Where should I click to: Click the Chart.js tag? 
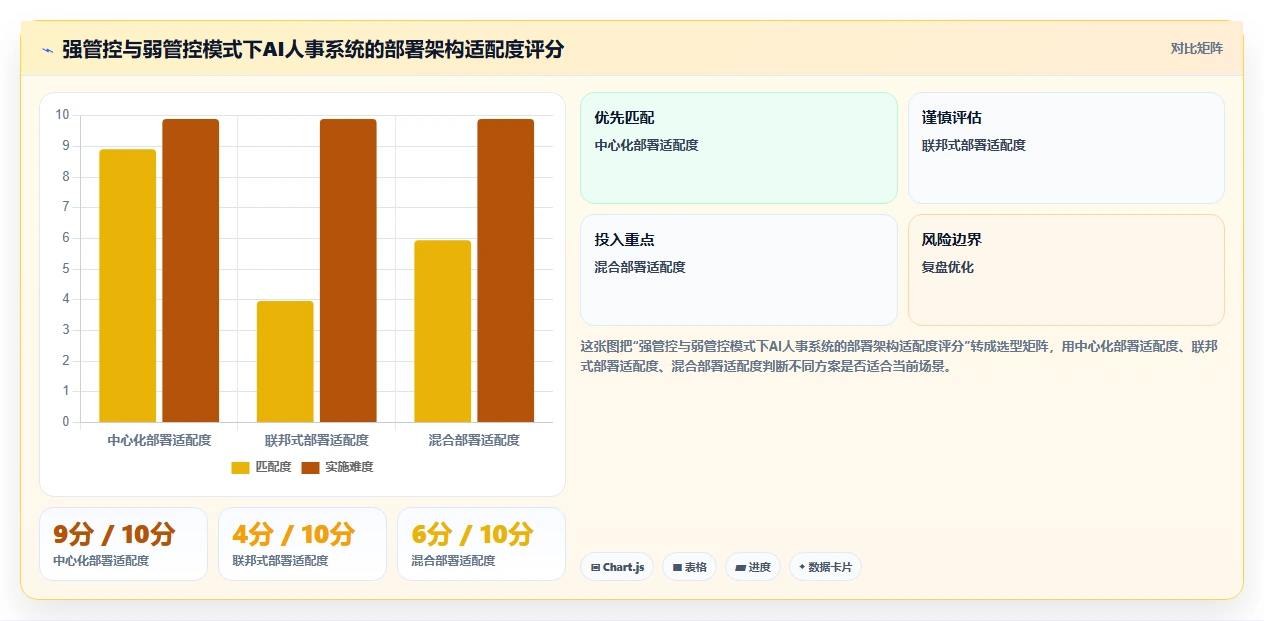(x=617, y=567)
